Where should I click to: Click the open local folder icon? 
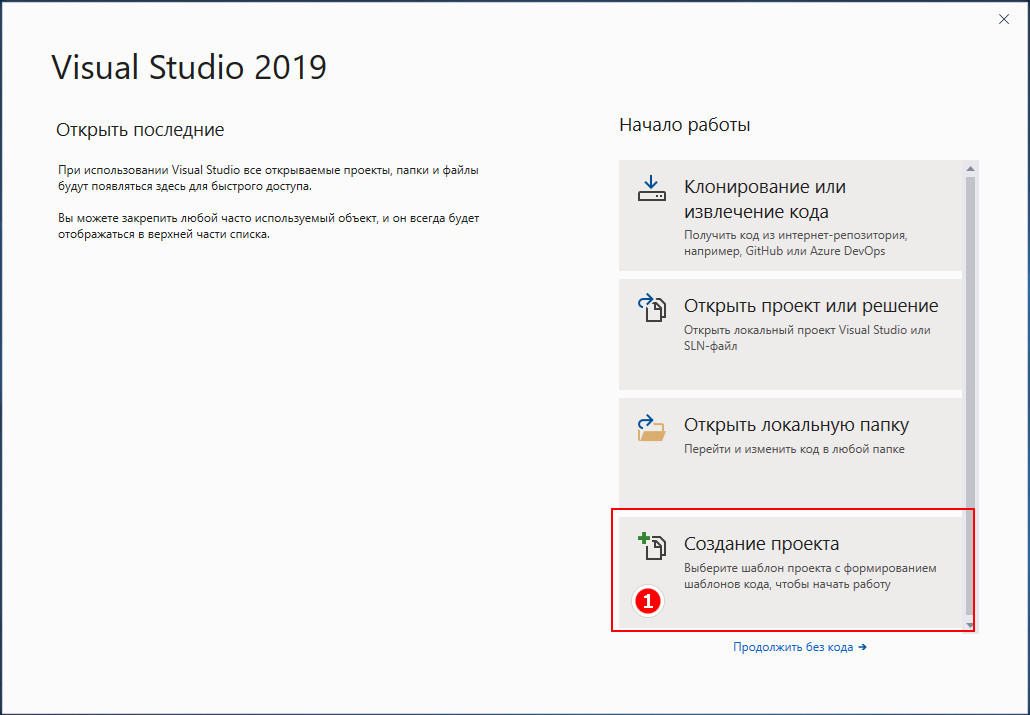(652, 427)
